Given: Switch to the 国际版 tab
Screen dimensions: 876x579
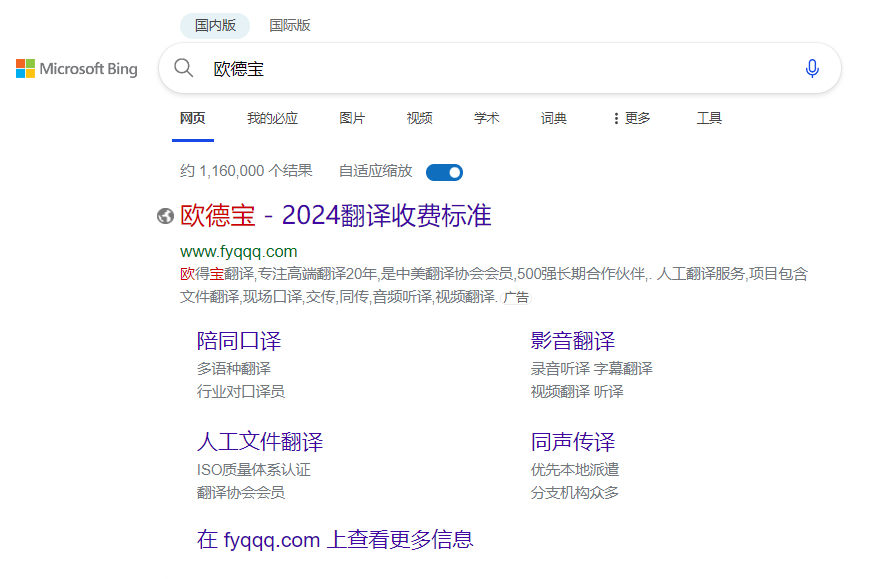Looking at the screenshot, I should tap(290, 26).
